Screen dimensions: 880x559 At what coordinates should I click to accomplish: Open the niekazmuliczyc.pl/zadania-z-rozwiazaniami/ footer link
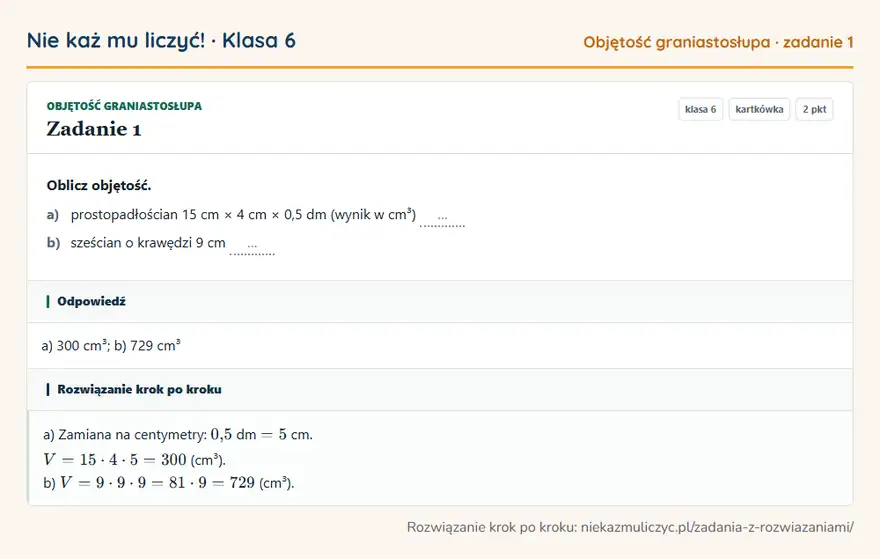click(x=717, y=528)
